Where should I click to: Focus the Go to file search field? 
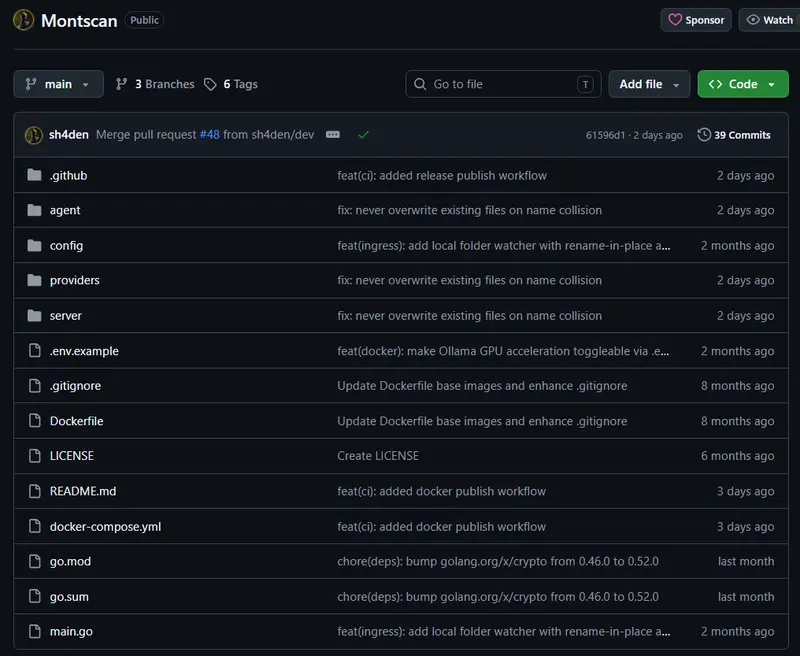point(503,84)
